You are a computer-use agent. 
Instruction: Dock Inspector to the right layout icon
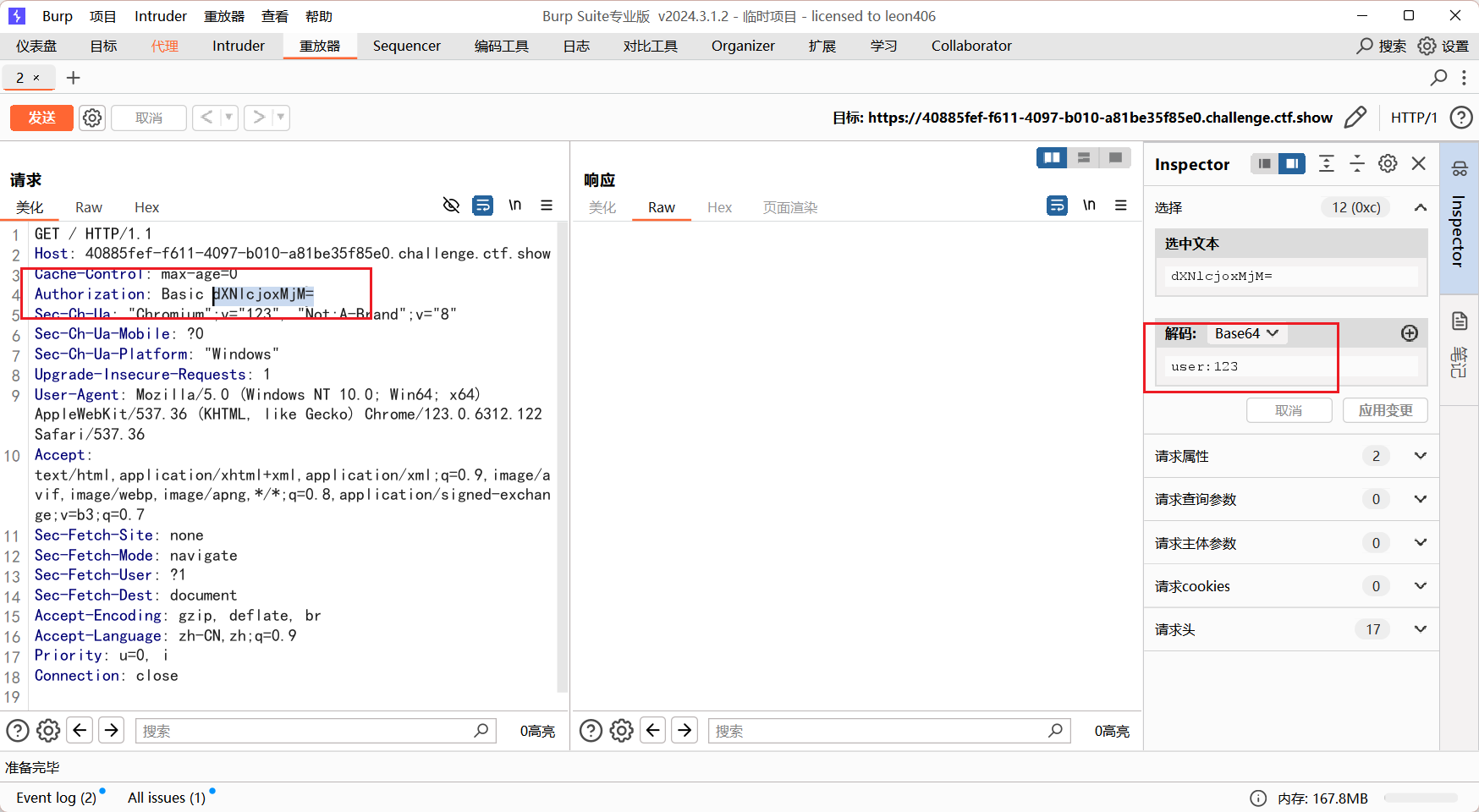click(x=1292, y=163)
